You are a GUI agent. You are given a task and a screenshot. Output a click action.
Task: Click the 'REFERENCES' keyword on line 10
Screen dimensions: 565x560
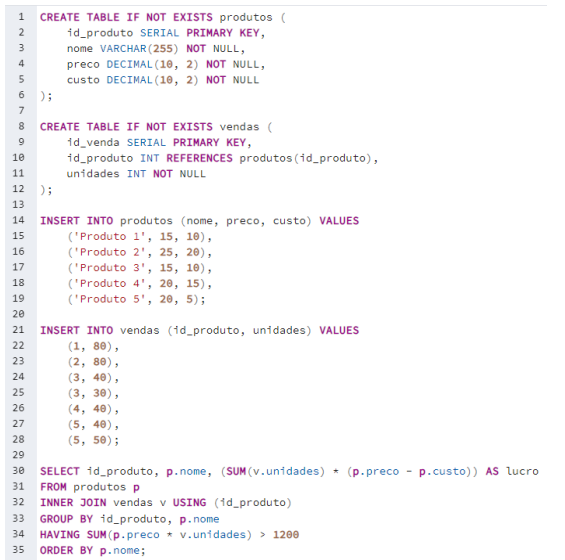click(x=199, y=158)
